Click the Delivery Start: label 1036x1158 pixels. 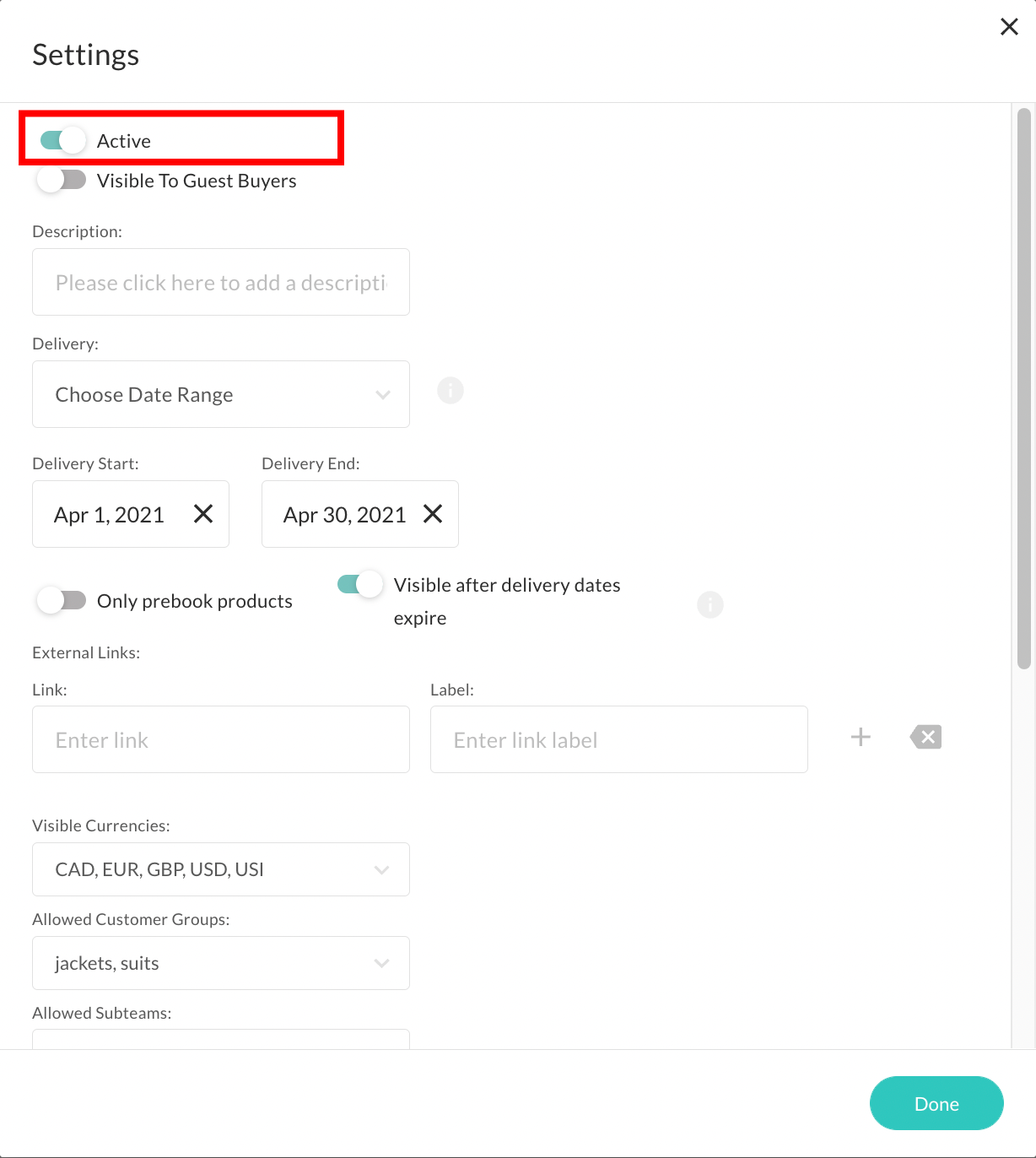85,463
